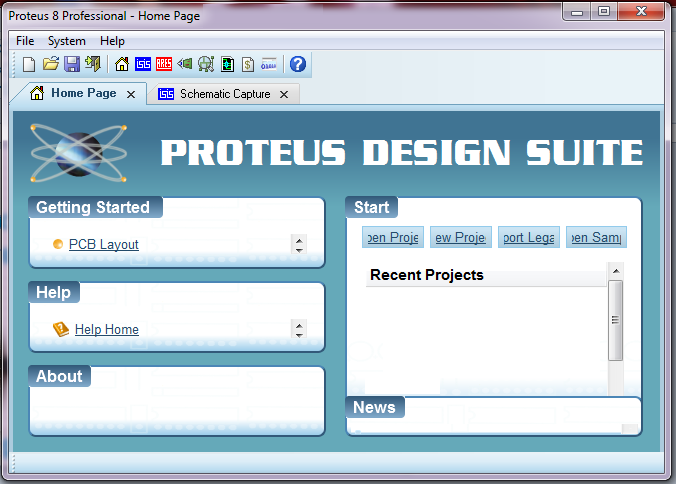Click the Recent Projects header
This screenshot has width=676, height=484.
pyautogui.click(x=486, y=275)
